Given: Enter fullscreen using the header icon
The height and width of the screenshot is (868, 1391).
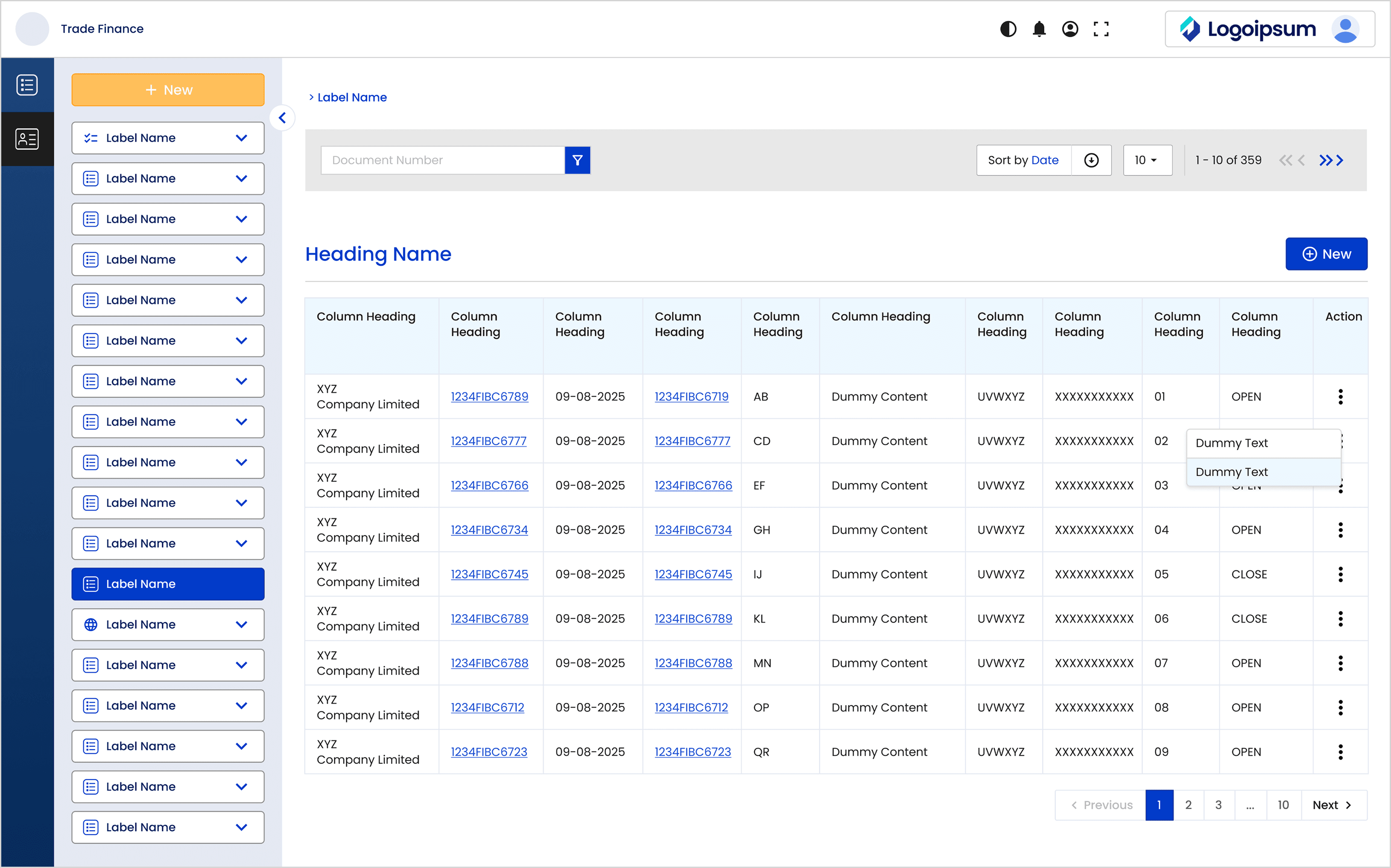Looking at the screenshot, I should 1101,29.
